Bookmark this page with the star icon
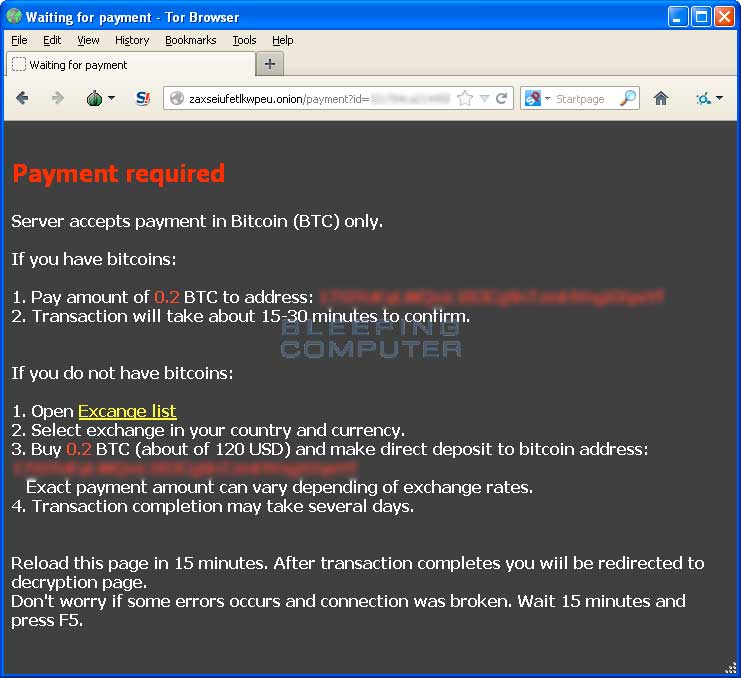The height and width of the screenshot is (678, 741). (464, 98)
